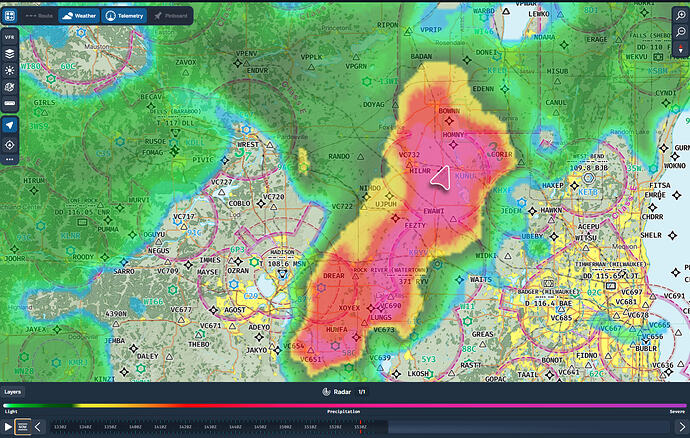Select the KETB airport symbol

coord(588,178)
